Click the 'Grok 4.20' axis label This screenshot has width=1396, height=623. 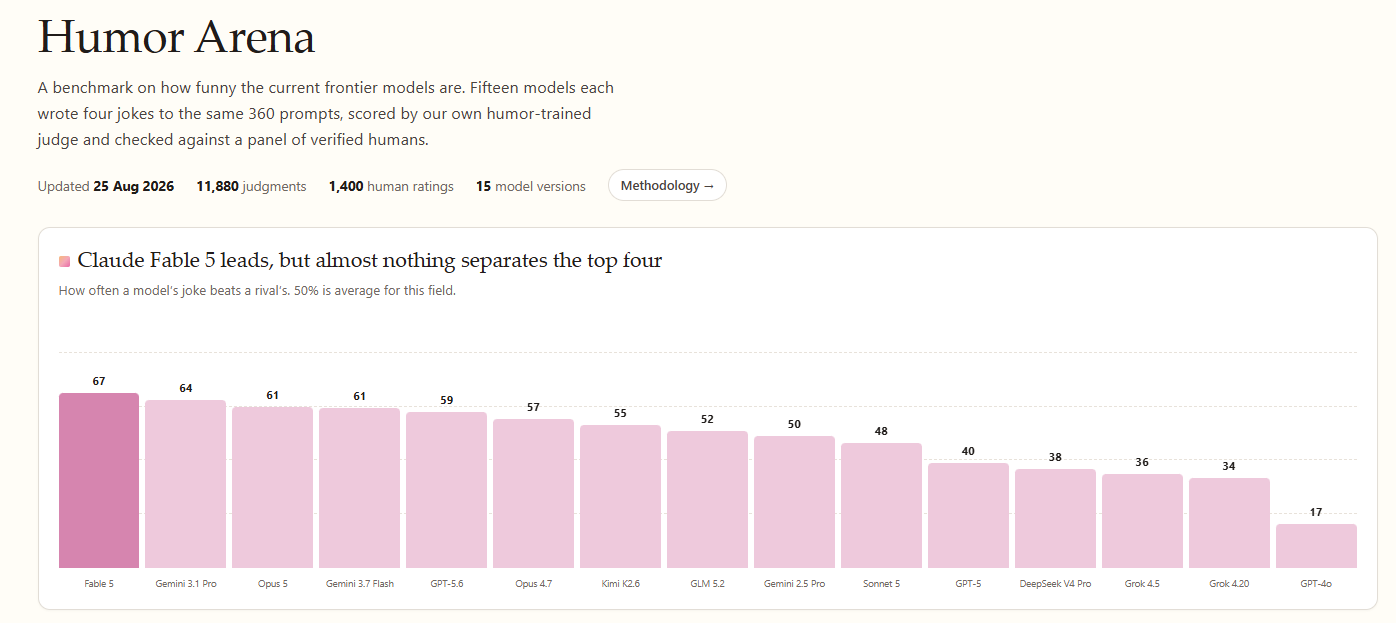[x=1230, y=584]
